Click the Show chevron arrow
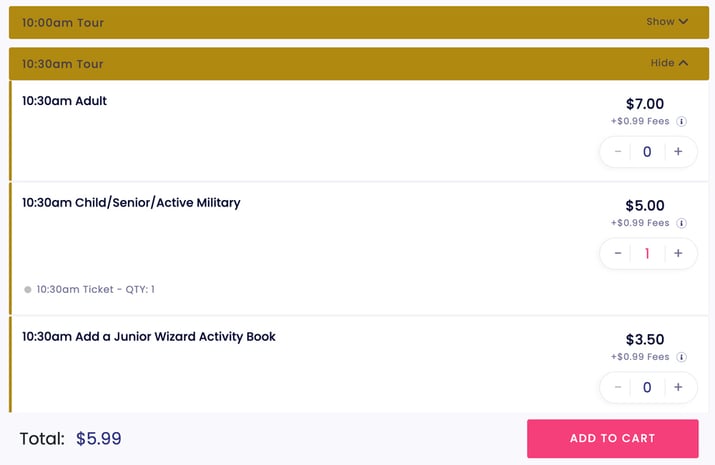 (683, 21)
